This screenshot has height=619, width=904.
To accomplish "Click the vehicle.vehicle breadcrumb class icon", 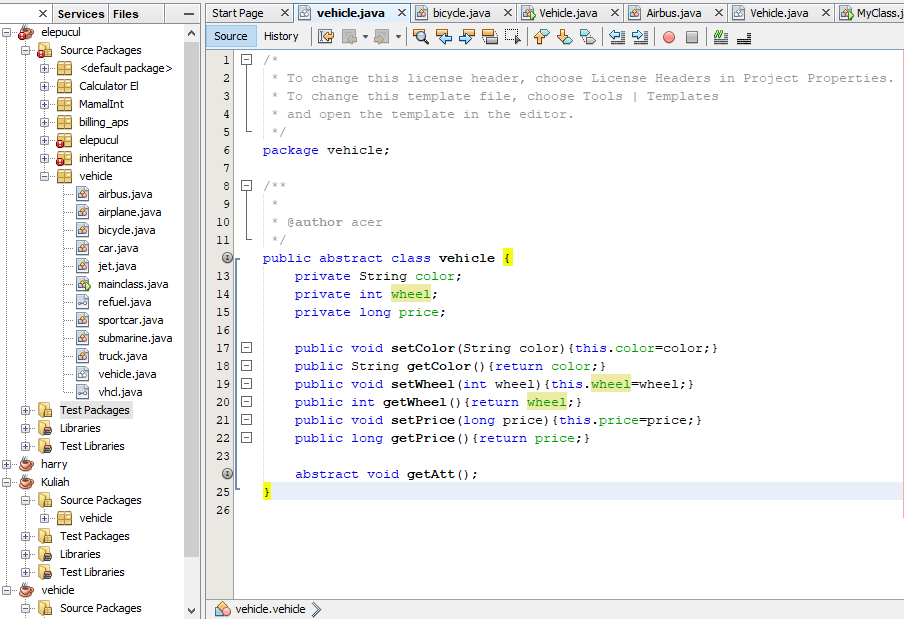I will (223, 609).
